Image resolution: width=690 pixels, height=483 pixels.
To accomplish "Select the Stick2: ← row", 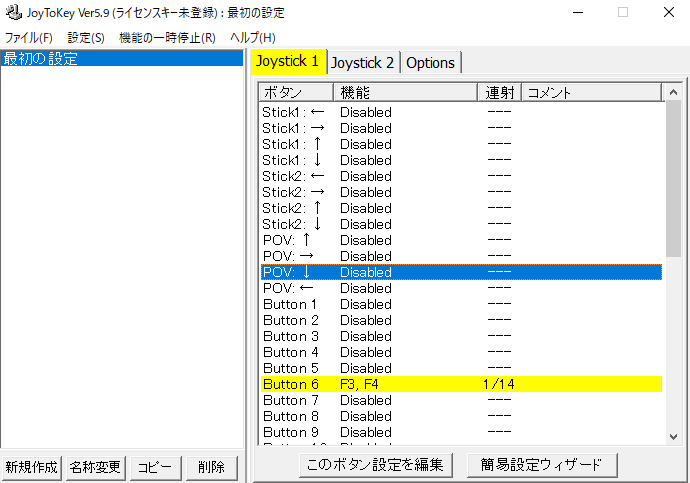I will (461, 176).
